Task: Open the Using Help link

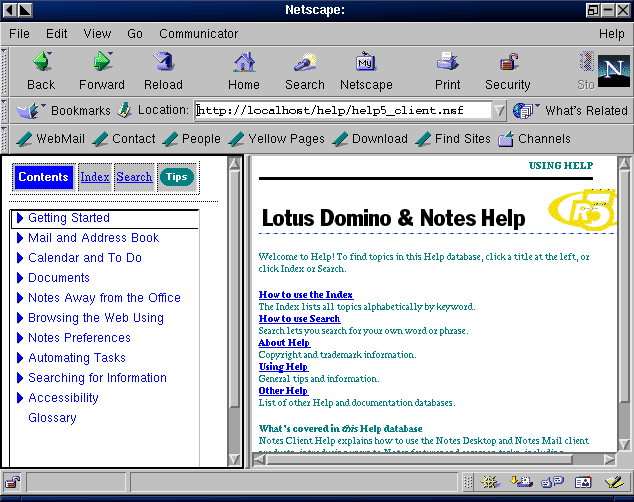Action: point(283,367)
